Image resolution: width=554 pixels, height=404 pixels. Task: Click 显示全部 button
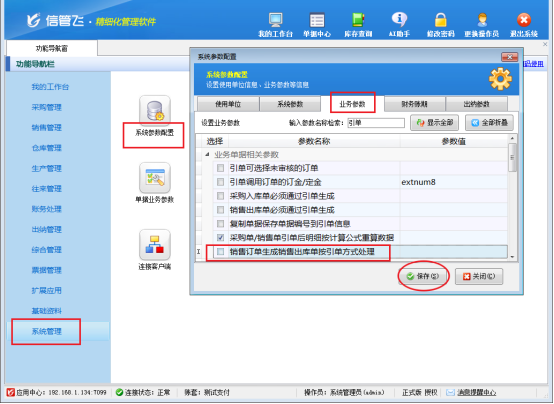click(434, 123)
